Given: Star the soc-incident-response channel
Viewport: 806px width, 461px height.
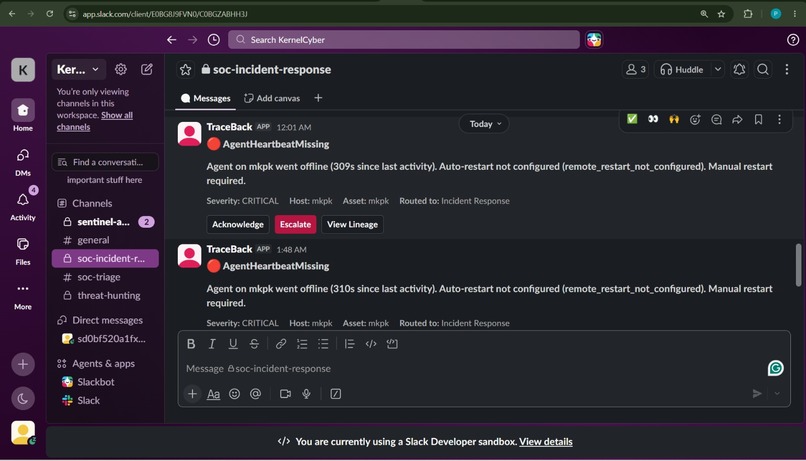Looking at the screenshot, I should tap(186, 69).
